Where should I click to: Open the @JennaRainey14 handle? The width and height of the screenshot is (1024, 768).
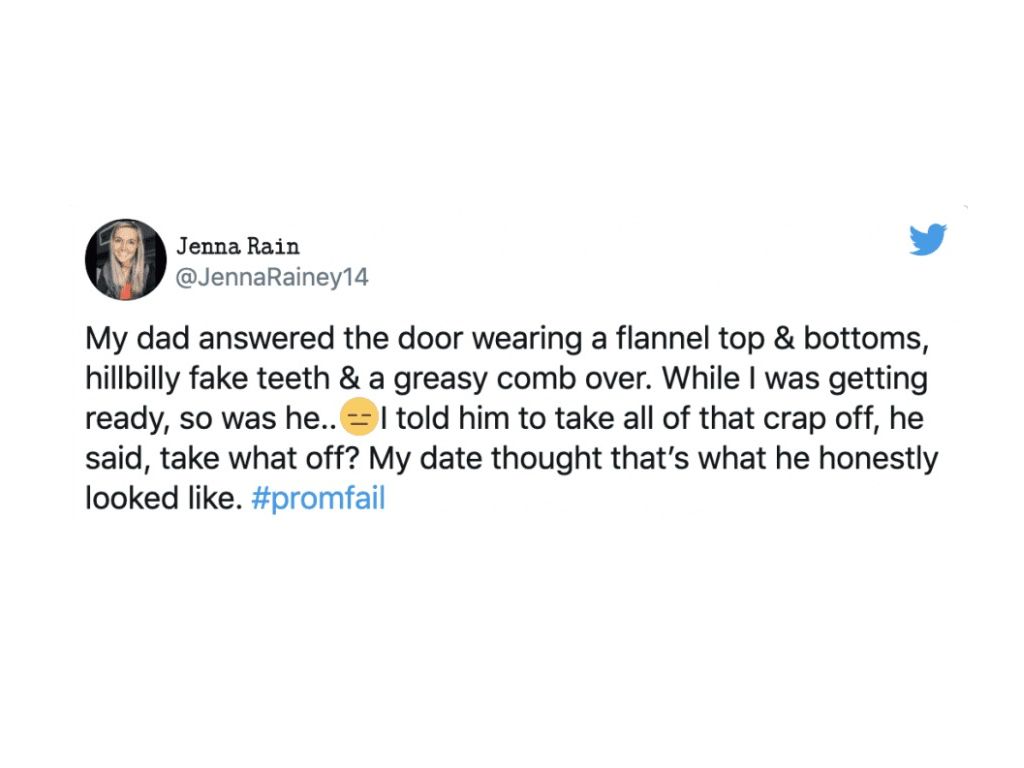point(272,278)
